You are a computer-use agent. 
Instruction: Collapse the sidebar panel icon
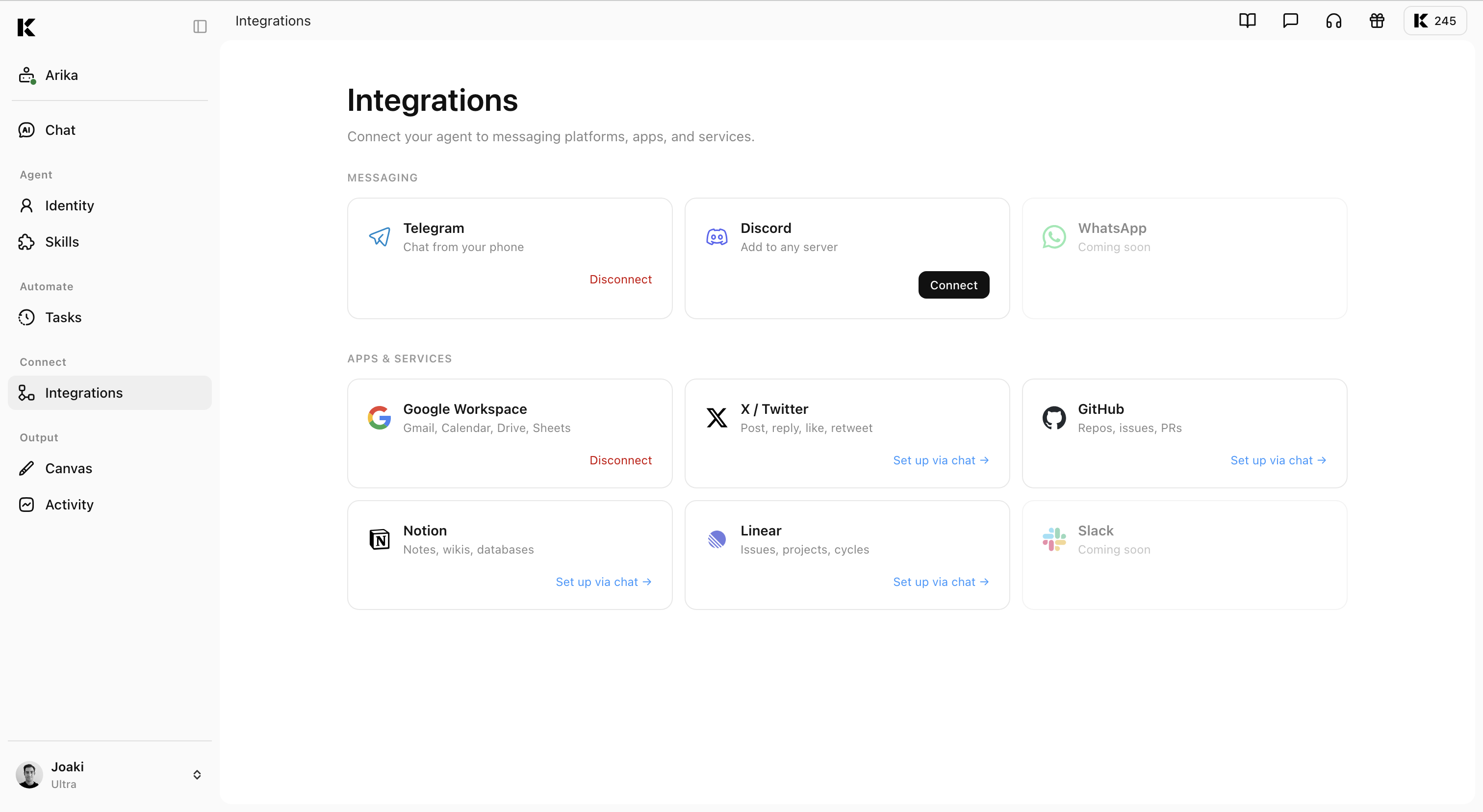[200, 26]
